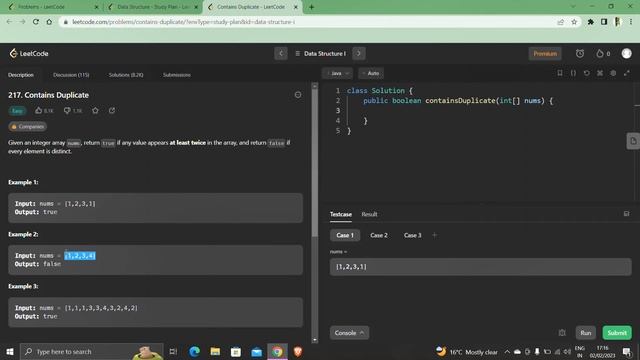Click the highlighted [1,2,3,4] input text
640x360 pixels.
[80, 256]
